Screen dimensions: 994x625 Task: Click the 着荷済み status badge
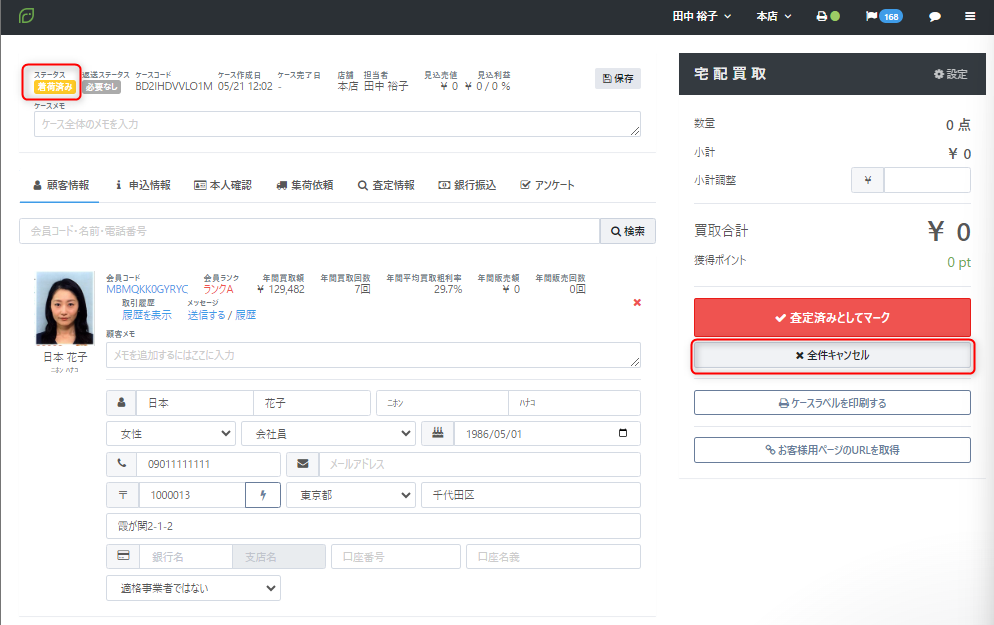pyautogui.click(x=55, y=87)
